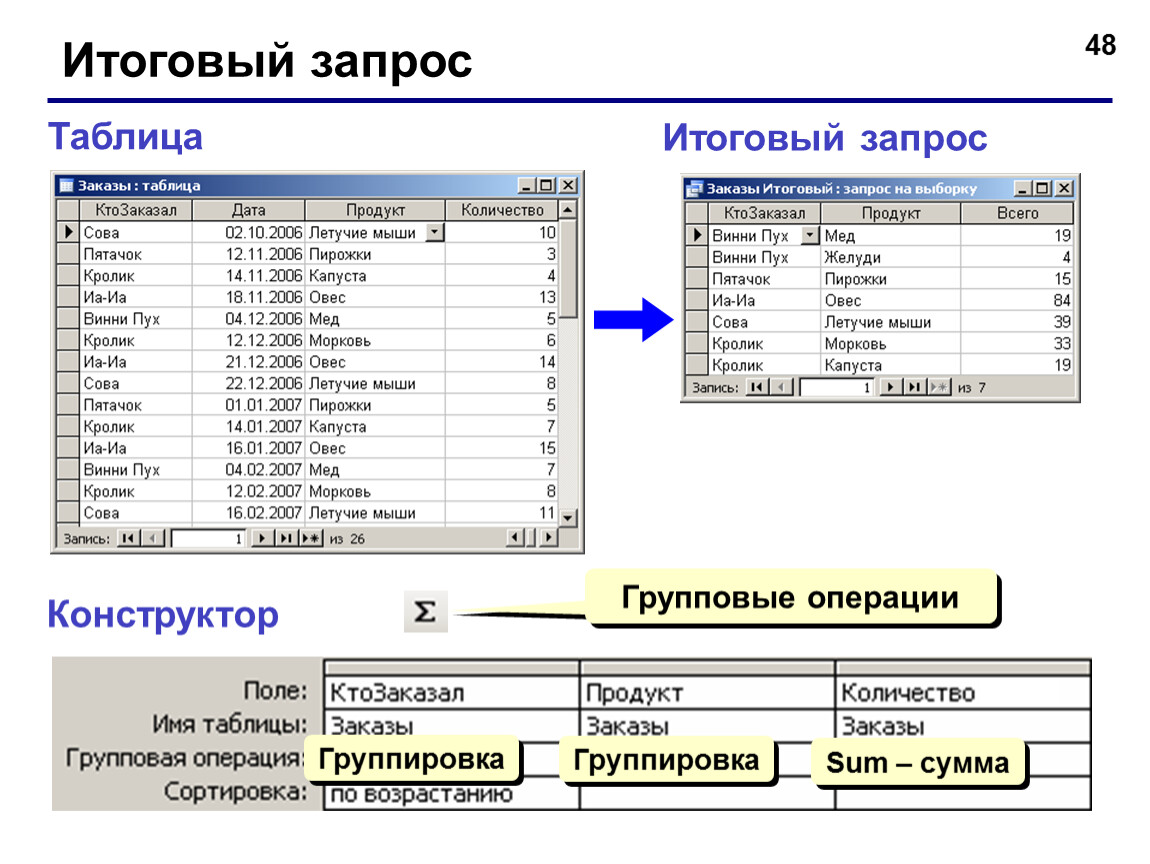Click Sum – сумма group operation label
Image resolution: width=1150 pixels, height=864 pixels.
pyautogui.click(x=918, y=763)
